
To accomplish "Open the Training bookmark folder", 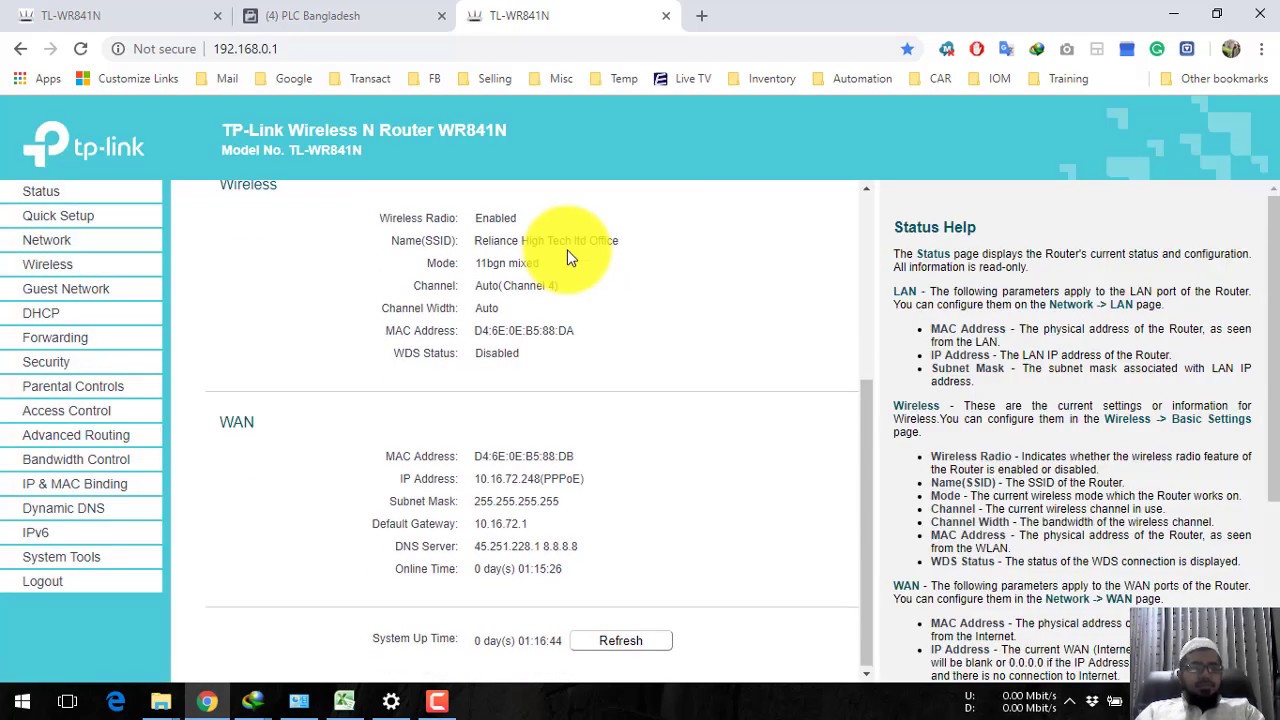I will pos(1057,78).
